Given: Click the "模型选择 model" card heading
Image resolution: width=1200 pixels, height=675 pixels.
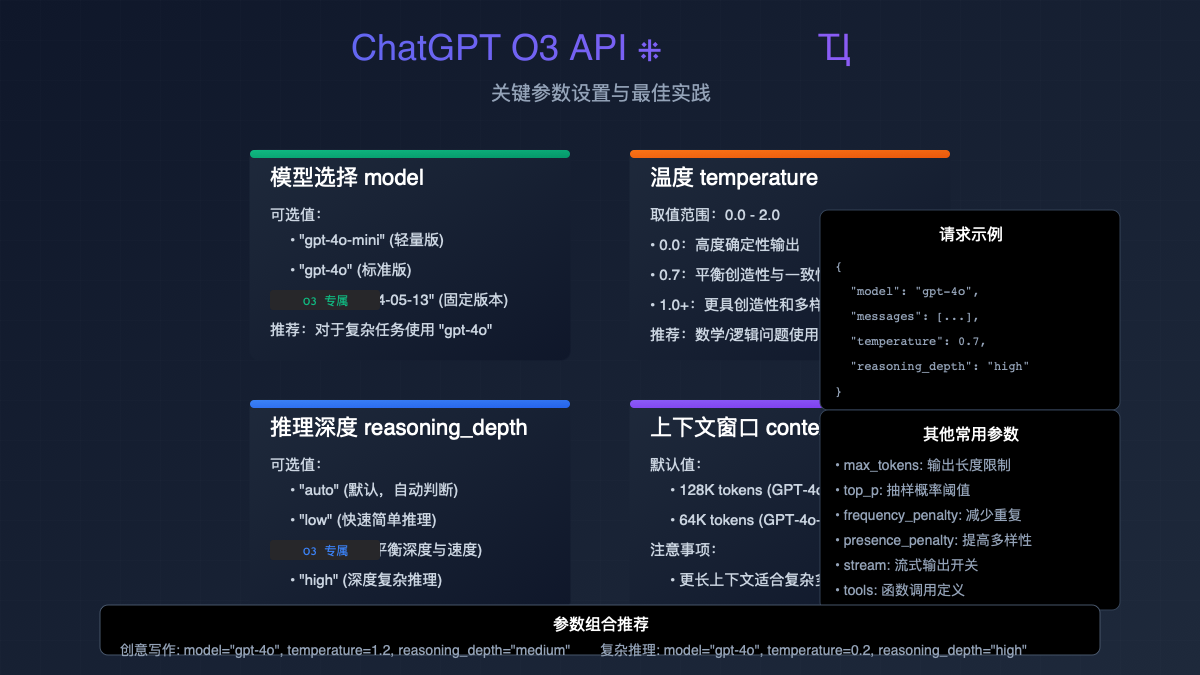Looking at the screenshot, I should 347,178.
